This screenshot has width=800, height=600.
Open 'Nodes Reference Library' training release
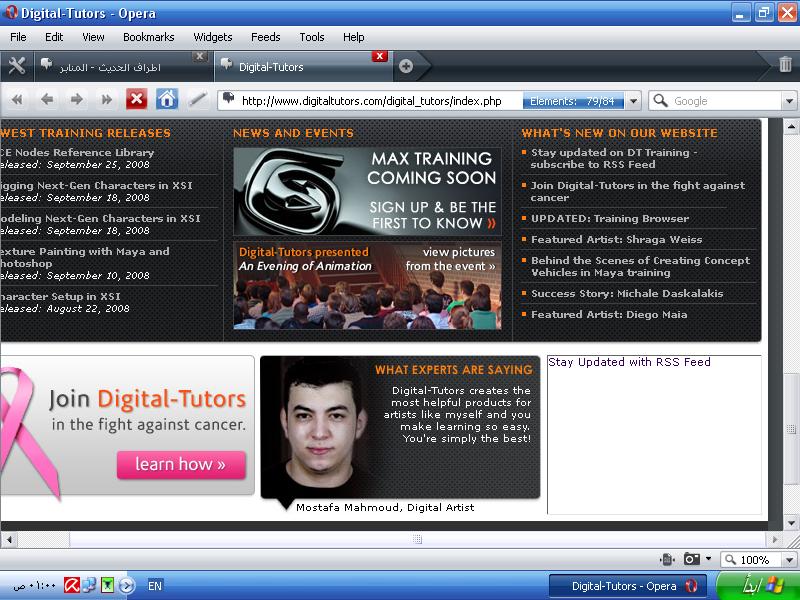77,152
